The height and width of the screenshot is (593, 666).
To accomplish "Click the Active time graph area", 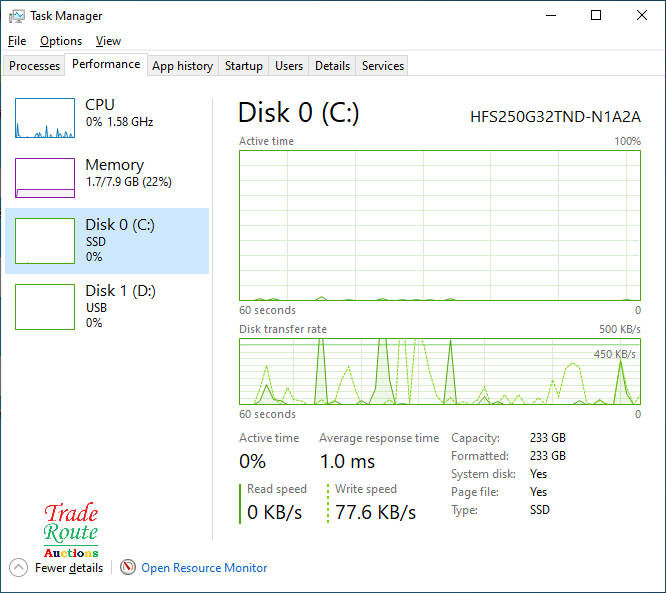I will (440, 225).
